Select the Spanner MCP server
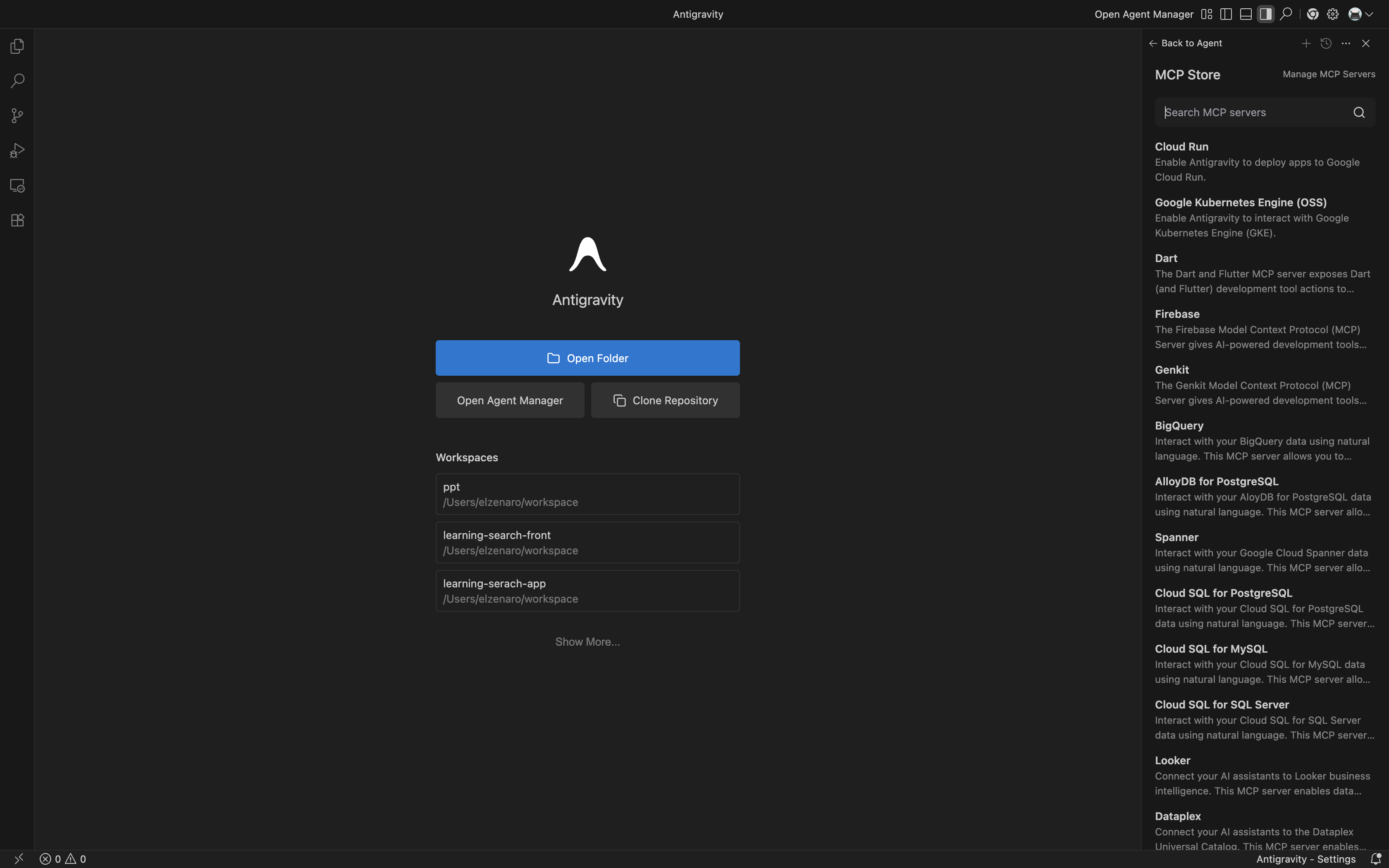 click(1265, 552)
